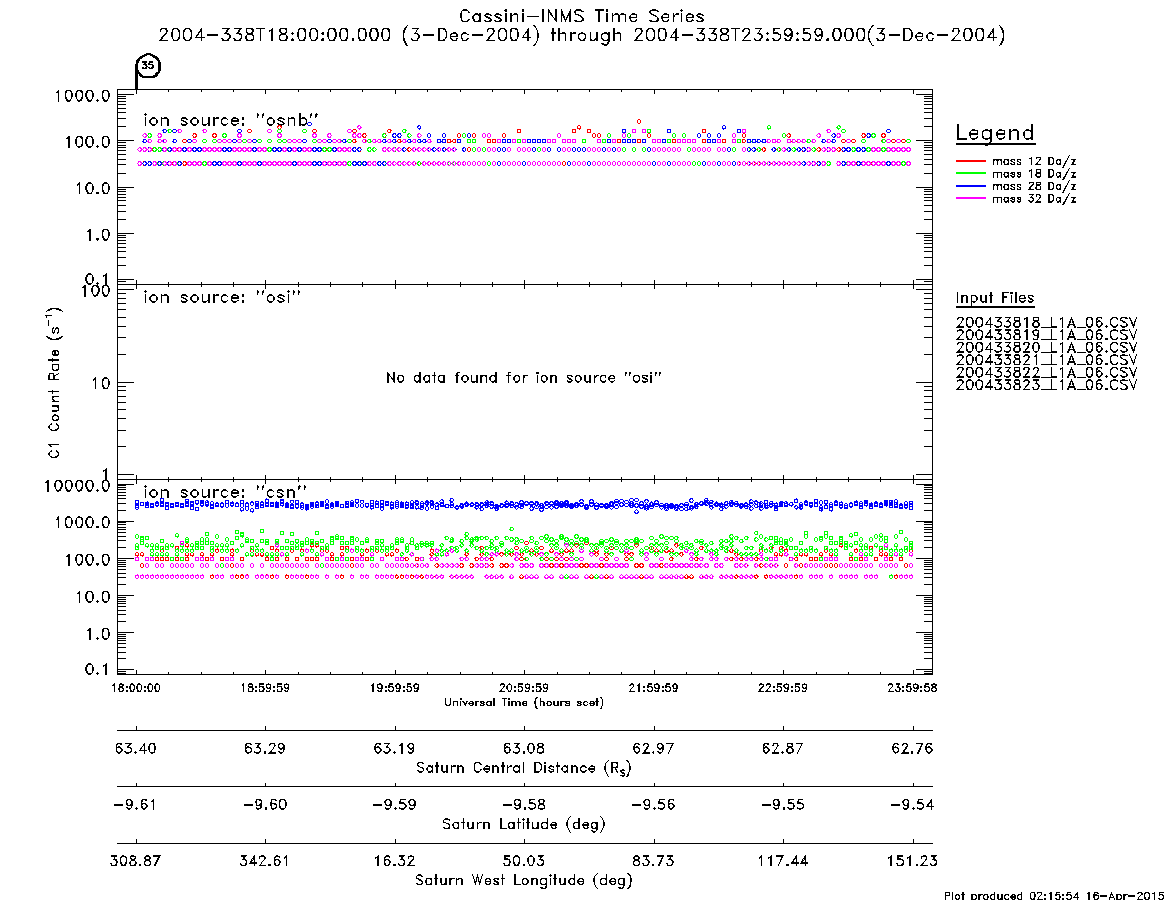
Task: Click the 63.40 distance value
Action: coord(136,748)
